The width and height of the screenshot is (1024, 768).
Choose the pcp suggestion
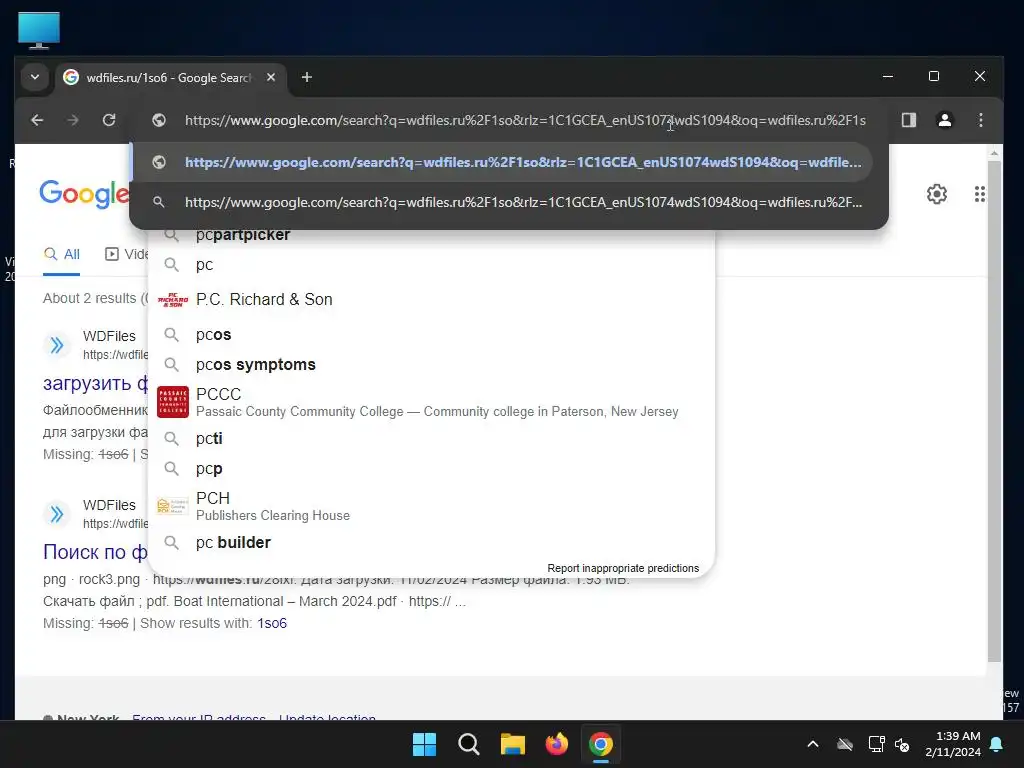pyautogui.click(x=431, y=468)
